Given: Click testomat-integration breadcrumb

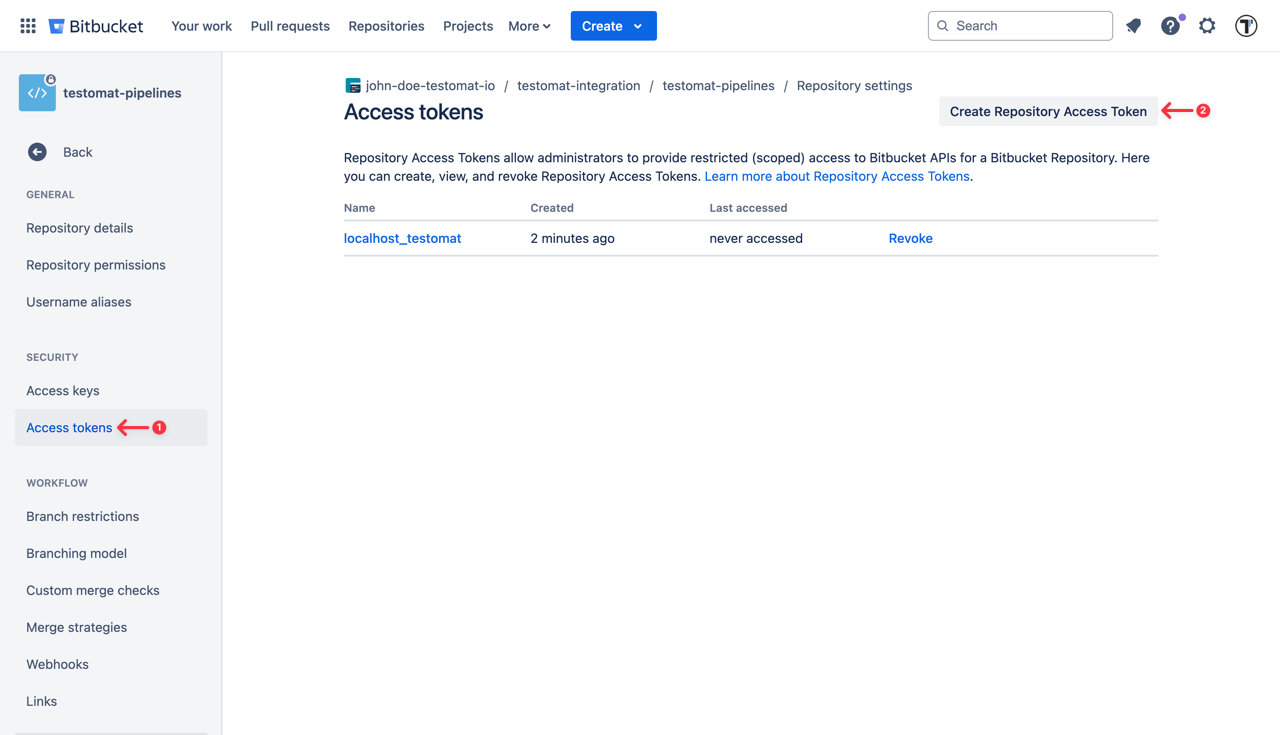Looking at the screenshot, I should pyautogui.click(x=578, y=86).
